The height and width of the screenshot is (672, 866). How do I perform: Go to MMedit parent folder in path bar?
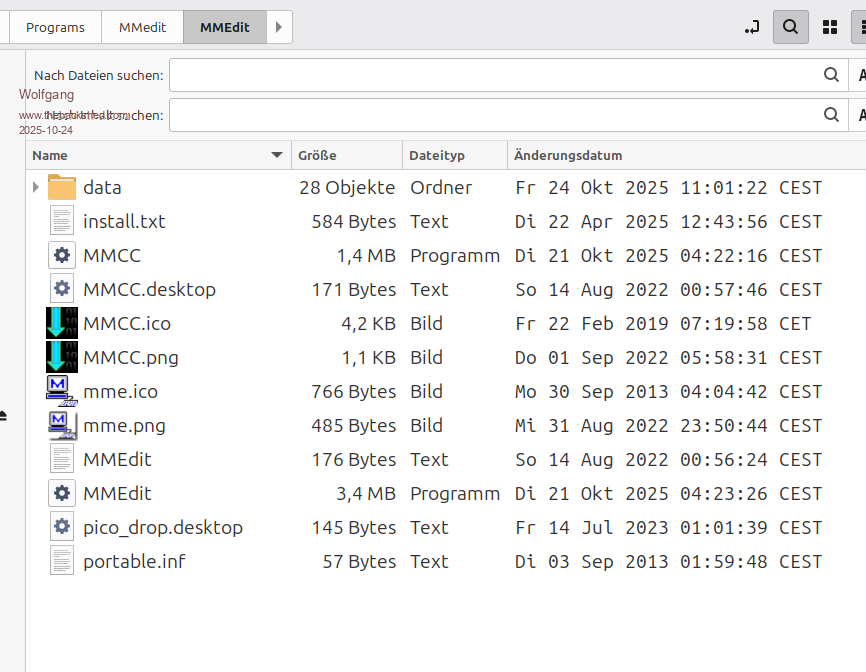coord(142,27)
